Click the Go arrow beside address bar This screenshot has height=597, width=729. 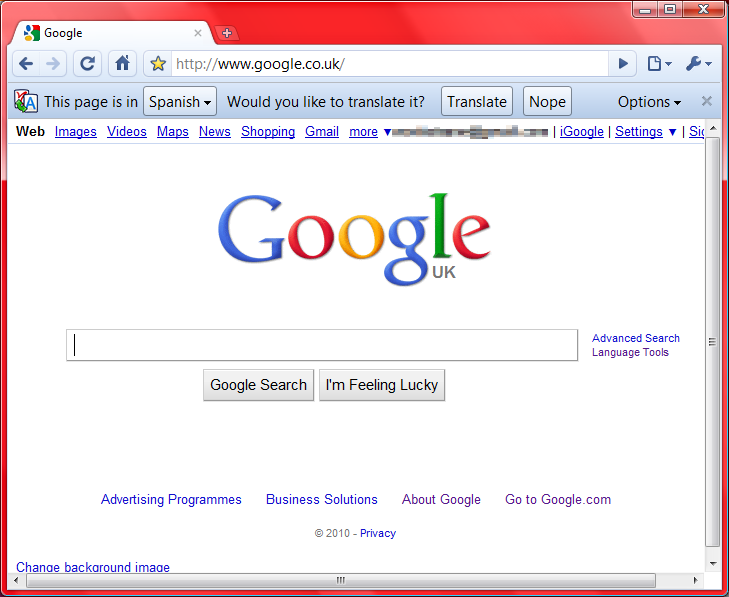623,64
